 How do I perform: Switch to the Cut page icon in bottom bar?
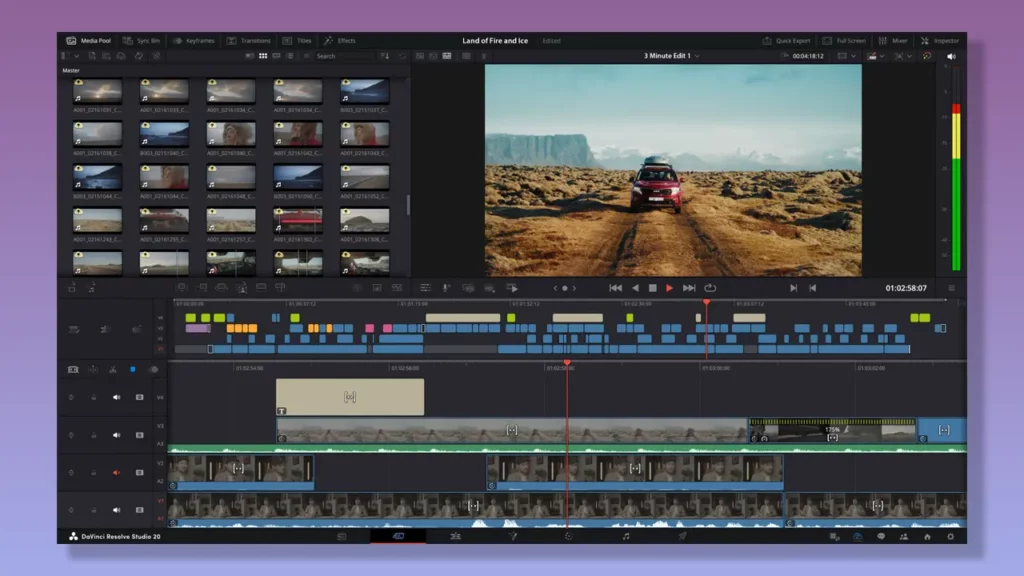tap(398, 536)
